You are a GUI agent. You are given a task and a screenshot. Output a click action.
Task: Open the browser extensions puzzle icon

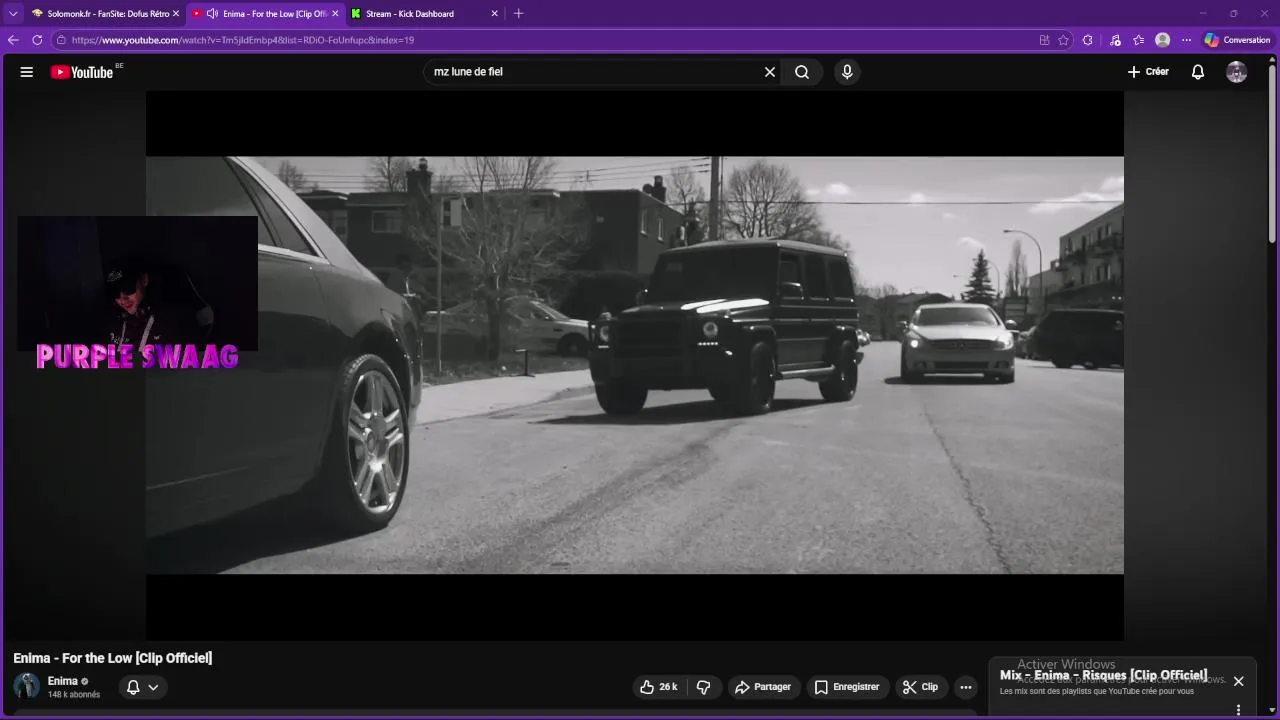click(1088, 40)
